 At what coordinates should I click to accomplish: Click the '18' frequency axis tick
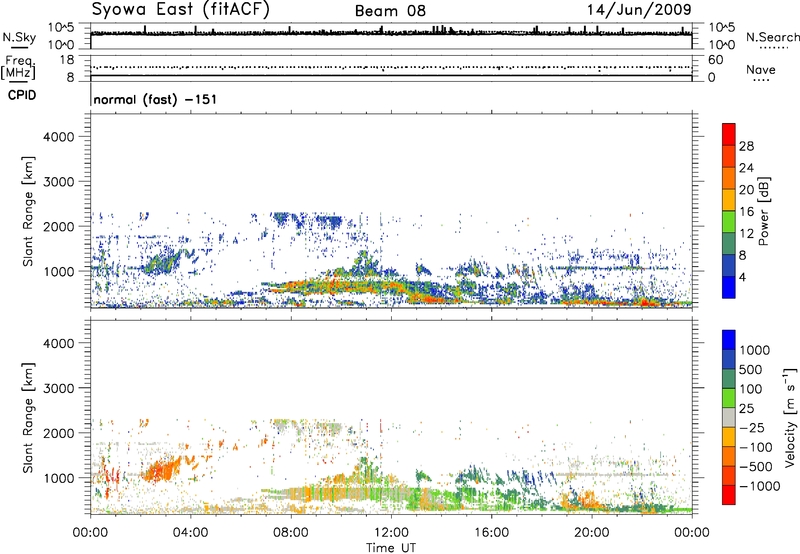[x=67, y=60]
